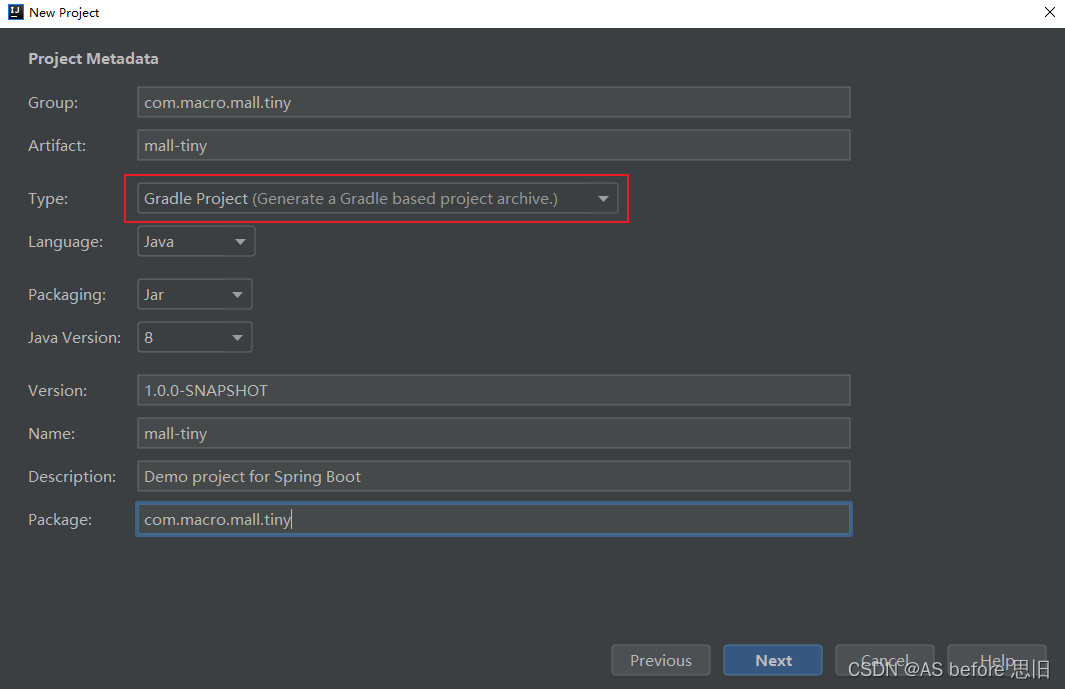This screenshot has height=689, width=1065.
Task: Open the Java Version dropdown set to 8
Action: (195, 337)
